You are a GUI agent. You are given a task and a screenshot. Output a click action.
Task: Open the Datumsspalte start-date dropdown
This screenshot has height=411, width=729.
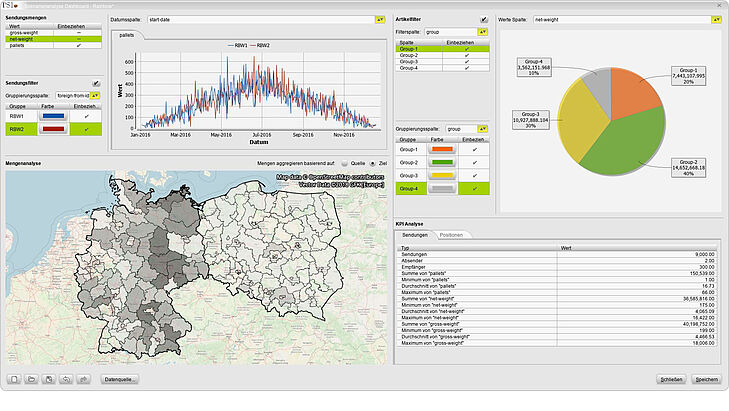380,19
